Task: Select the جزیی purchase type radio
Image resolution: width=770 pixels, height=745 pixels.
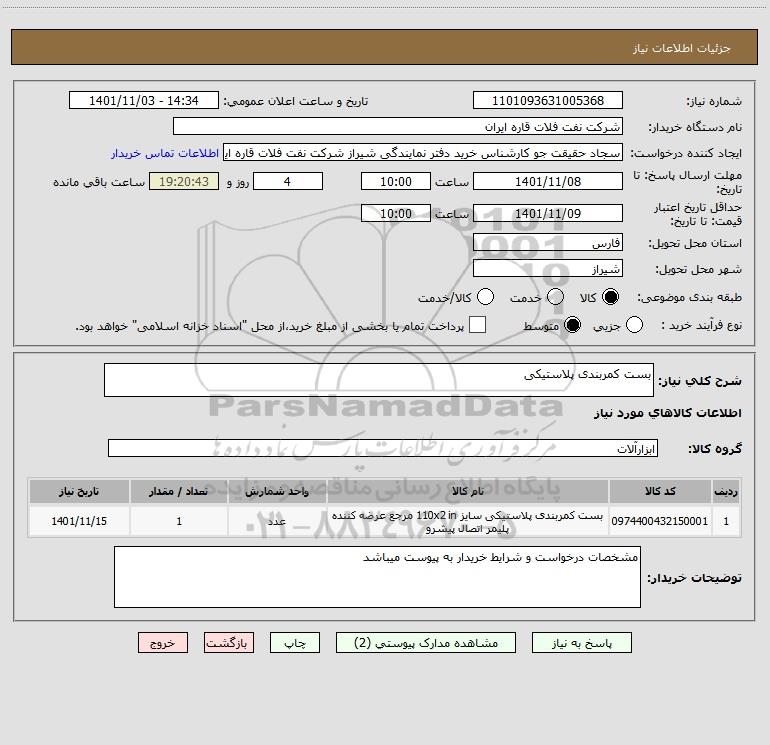Action: 634,325
